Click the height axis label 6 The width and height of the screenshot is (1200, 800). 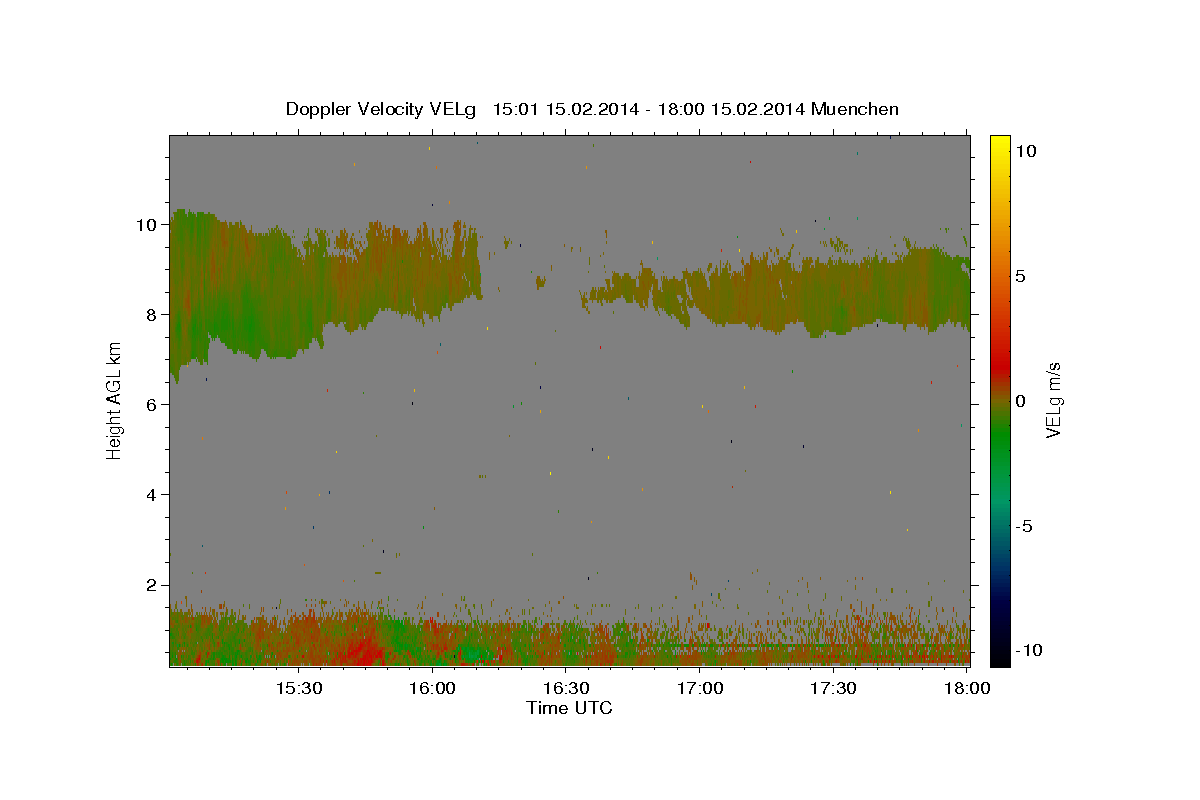154,405
